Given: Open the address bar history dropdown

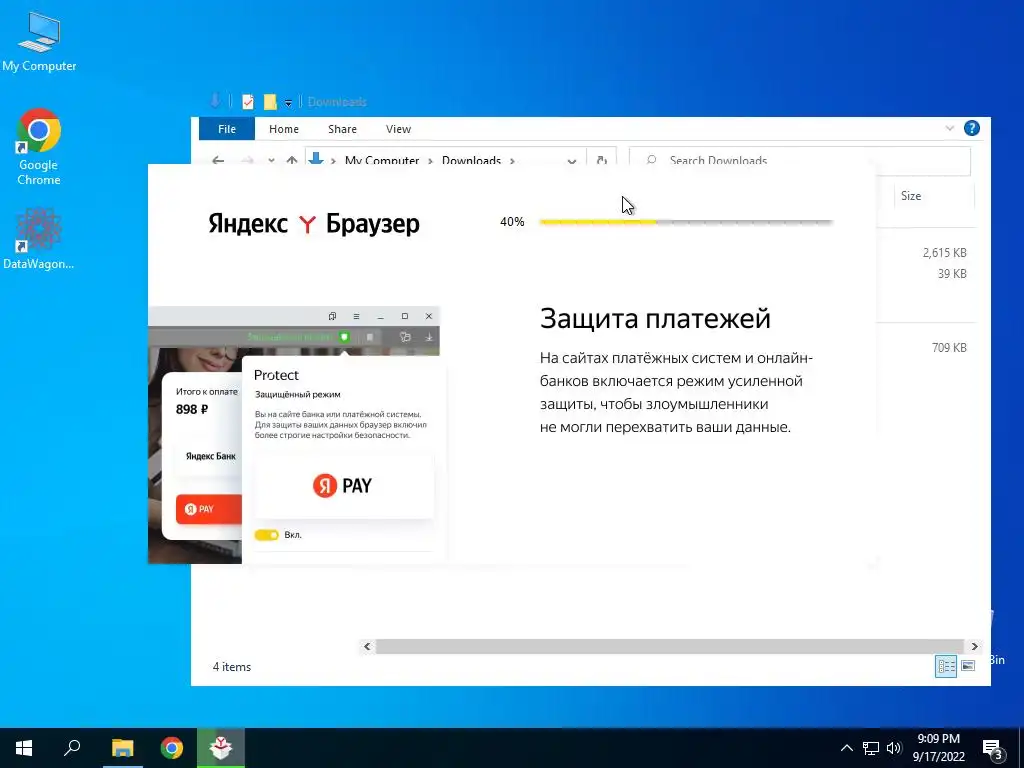Looking at the screenshot, I should [571, 161].
